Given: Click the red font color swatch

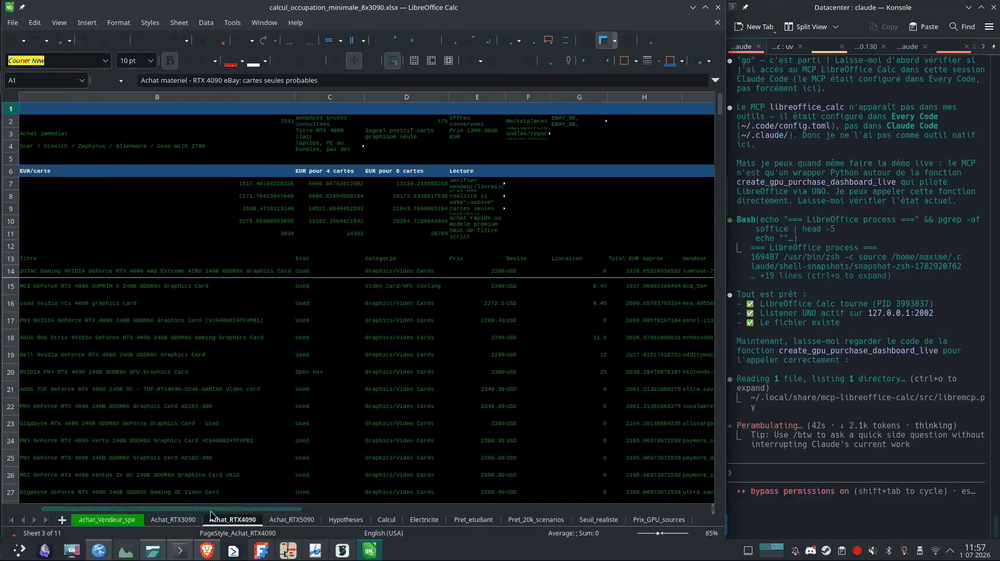Looking at the screenshot, I should [231, 61].
